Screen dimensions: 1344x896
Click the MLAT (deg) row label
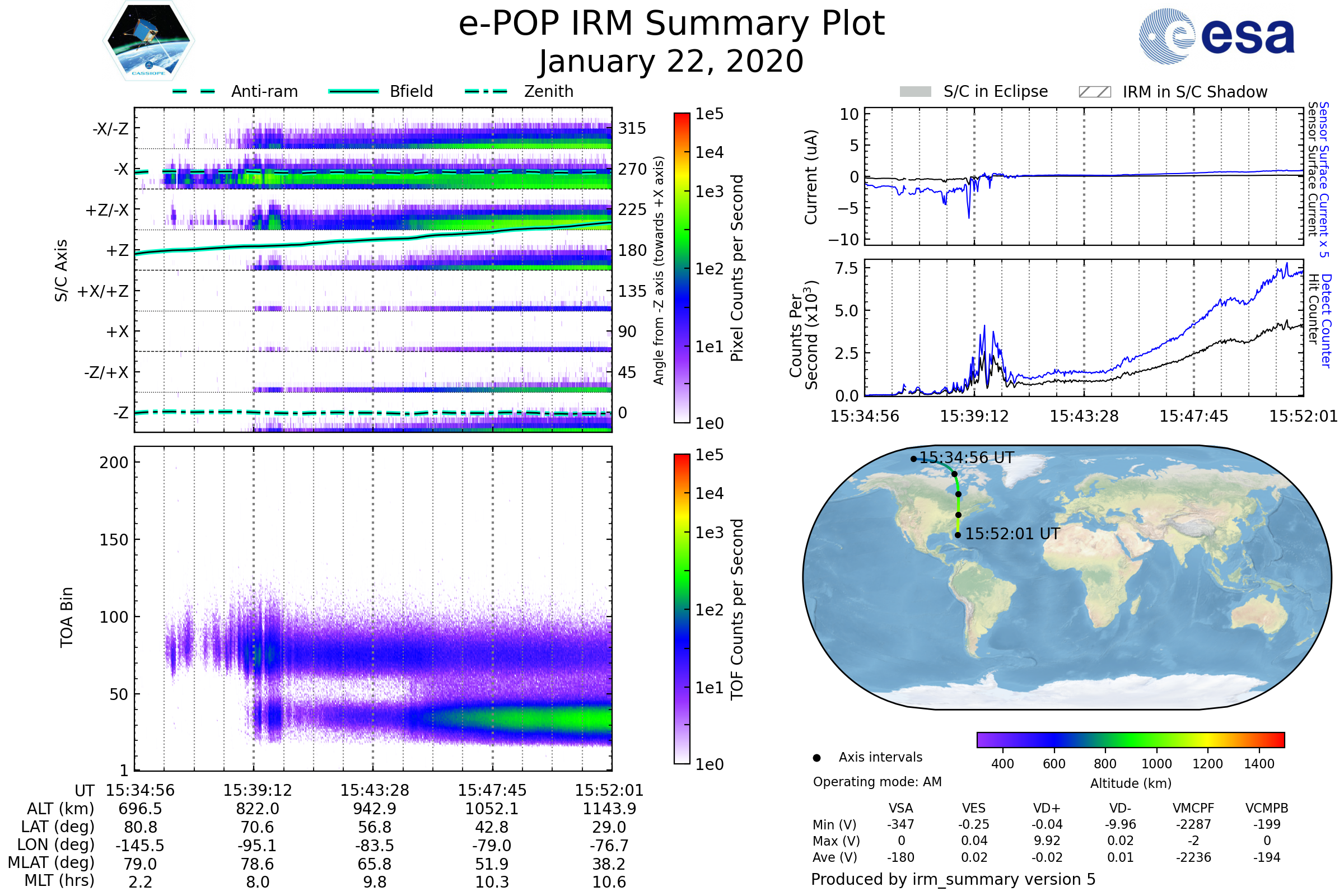click(51, 862)
